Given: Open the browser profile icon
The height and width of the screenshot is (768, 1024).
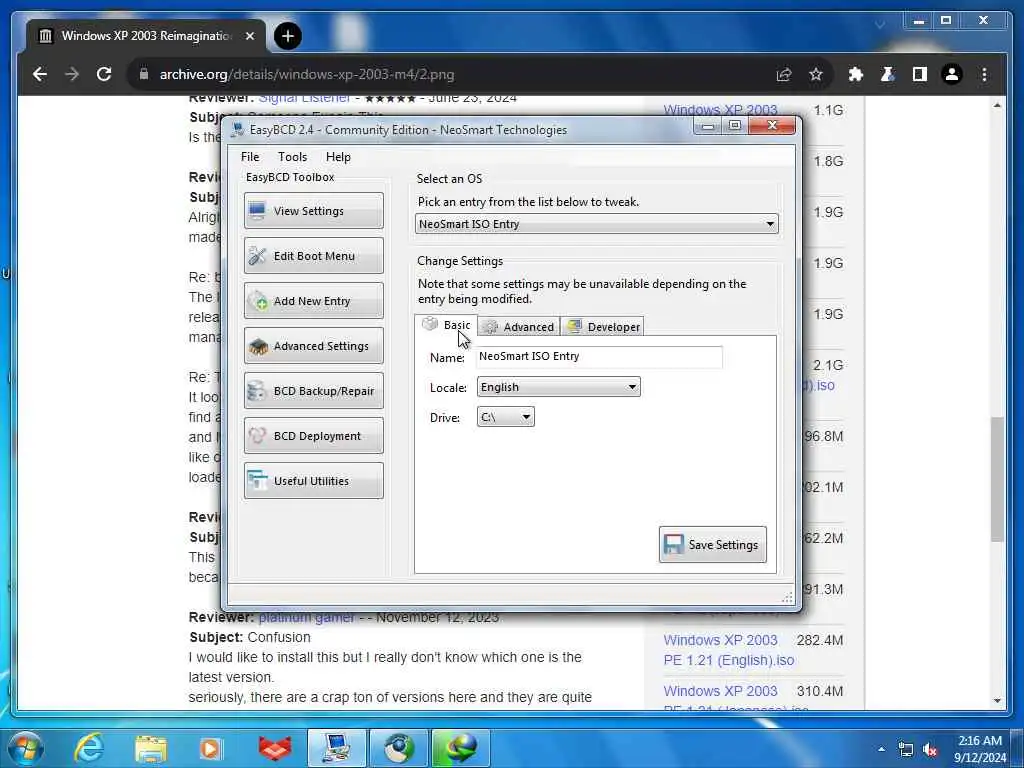Looking at the screenshot, I should 952,74.
